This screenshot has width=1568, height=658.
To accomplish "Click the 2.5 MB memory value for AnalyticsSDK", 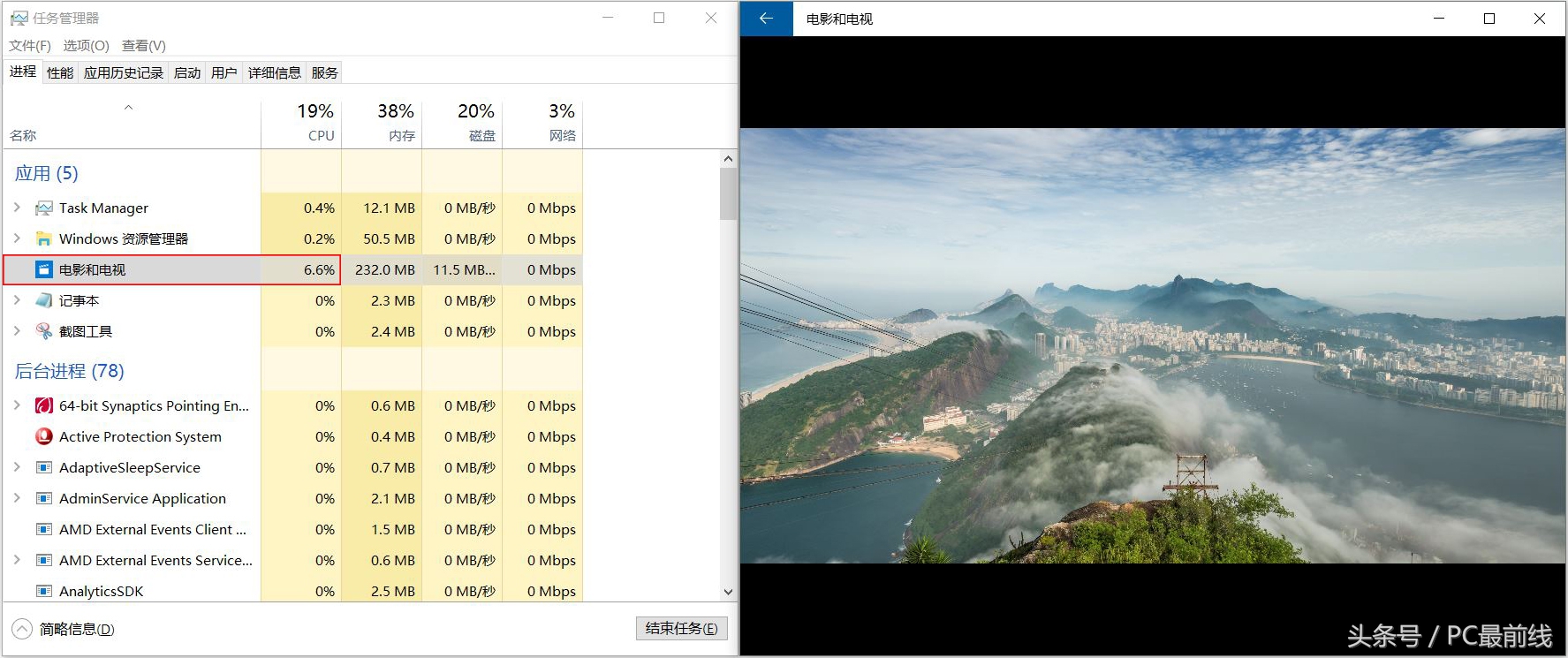I will [392, 592].
